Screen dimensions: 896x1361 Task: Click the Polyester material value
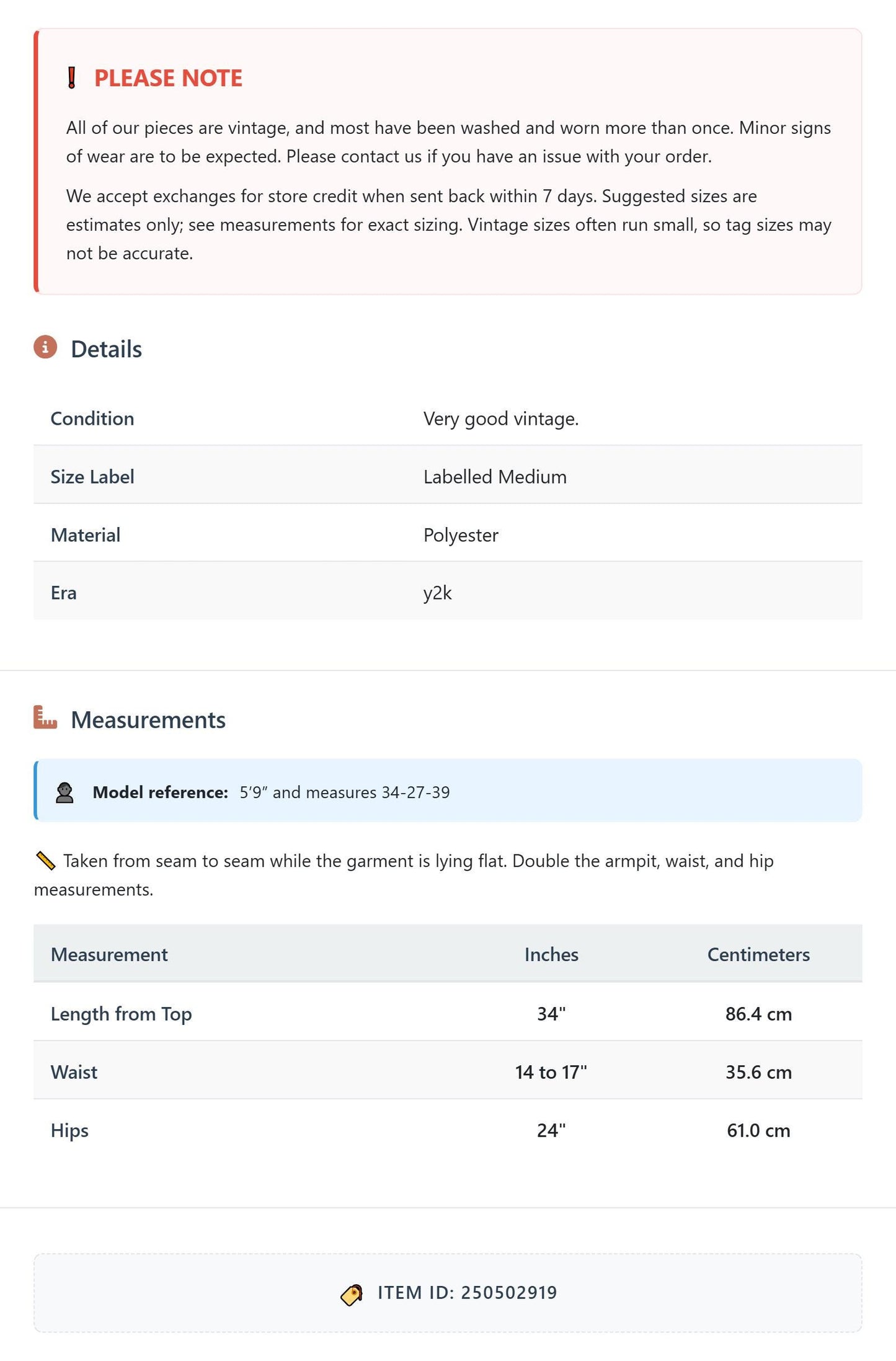pyautogui.click(x=461, y=535)
